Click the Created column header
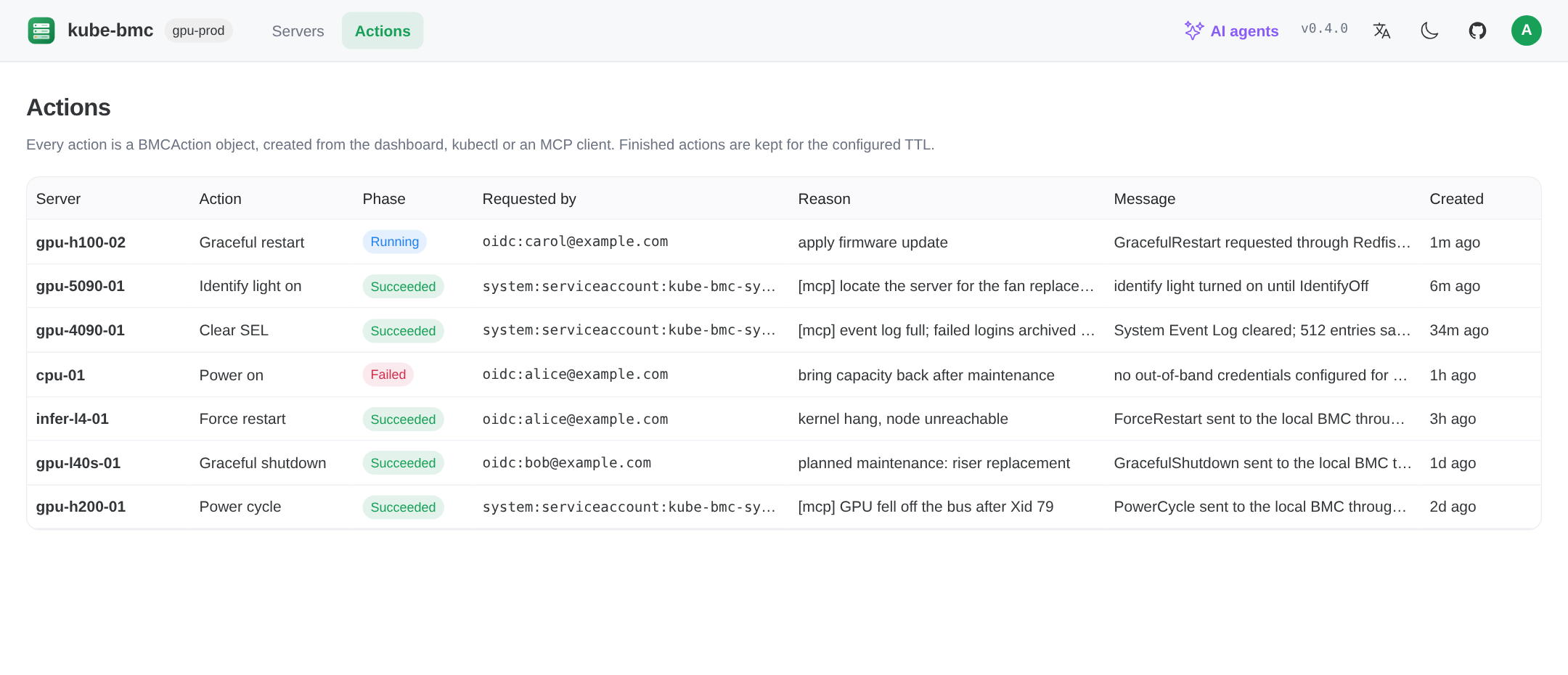The image size is (1568, 675). [x=1456, y=199]
